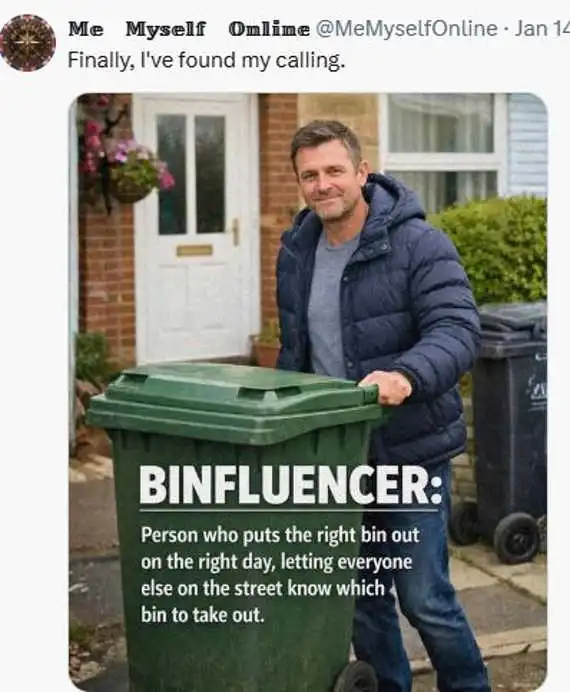The width and height of the screenshot is (570, 692).
Task: Click the terracotta plant pot by the door
Action: tap(267, 354)
